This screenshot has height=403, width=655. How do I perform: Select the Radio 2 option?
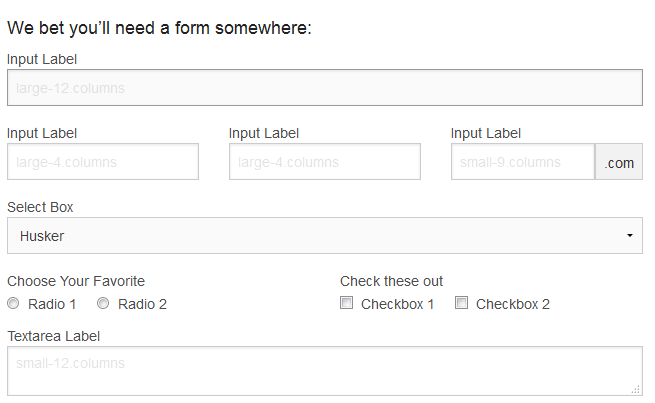pyautogui.click(x=103, y=304)
